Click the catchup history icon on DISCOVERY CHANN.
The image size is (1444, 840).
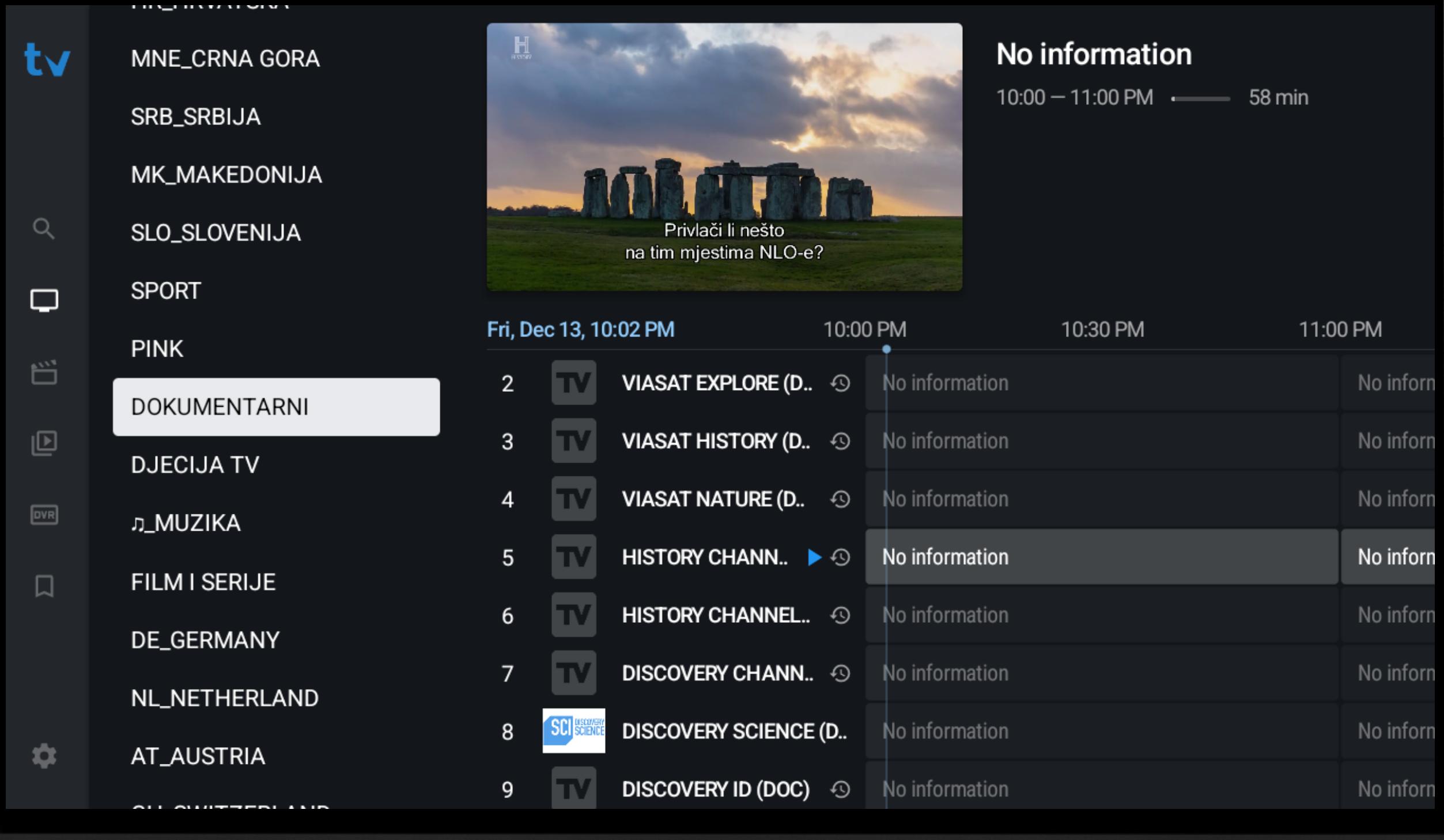(x=841, y=672)
